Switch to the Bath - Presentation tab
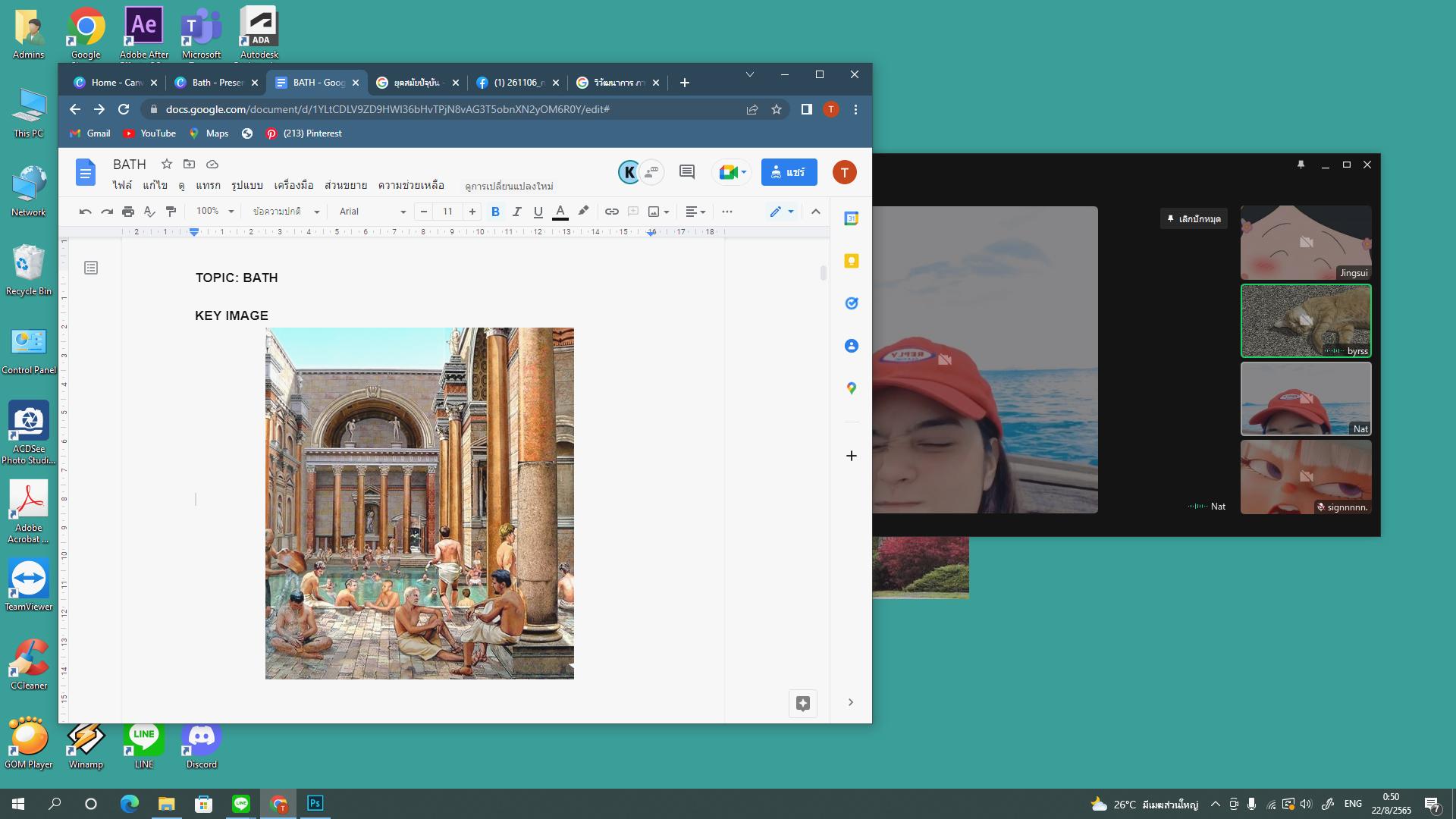This screenshot has height=819, width=1456. click(x=215, y=83)
